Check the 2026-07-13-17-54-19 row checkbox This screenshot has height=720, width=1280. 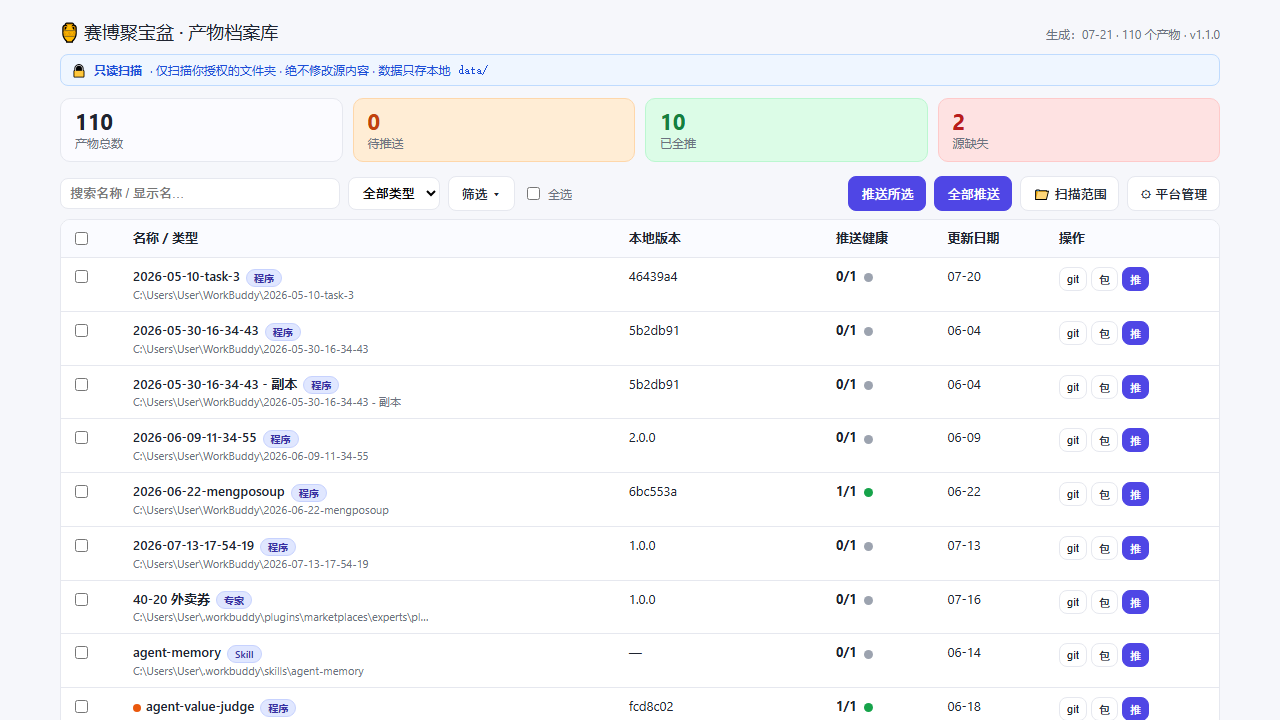tap(82, 545)
